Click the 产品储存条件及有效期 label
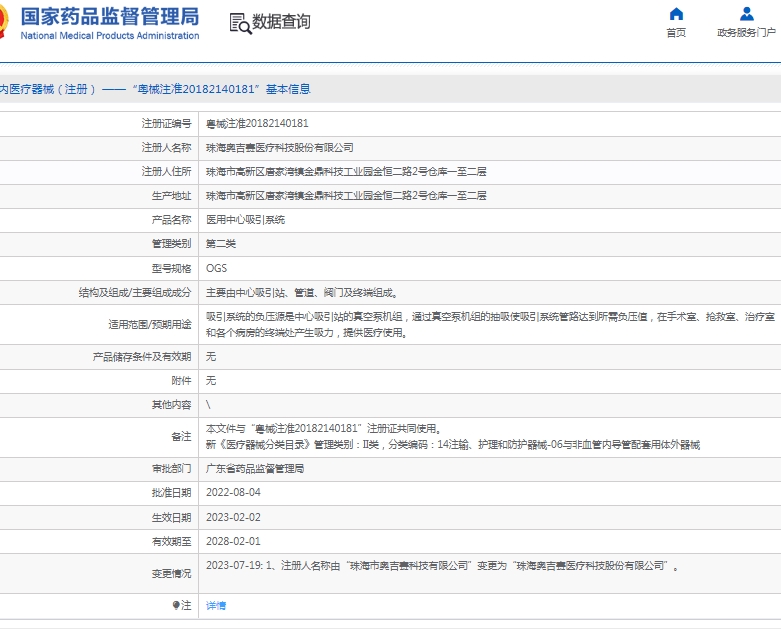781x629 pixels. 142,357
